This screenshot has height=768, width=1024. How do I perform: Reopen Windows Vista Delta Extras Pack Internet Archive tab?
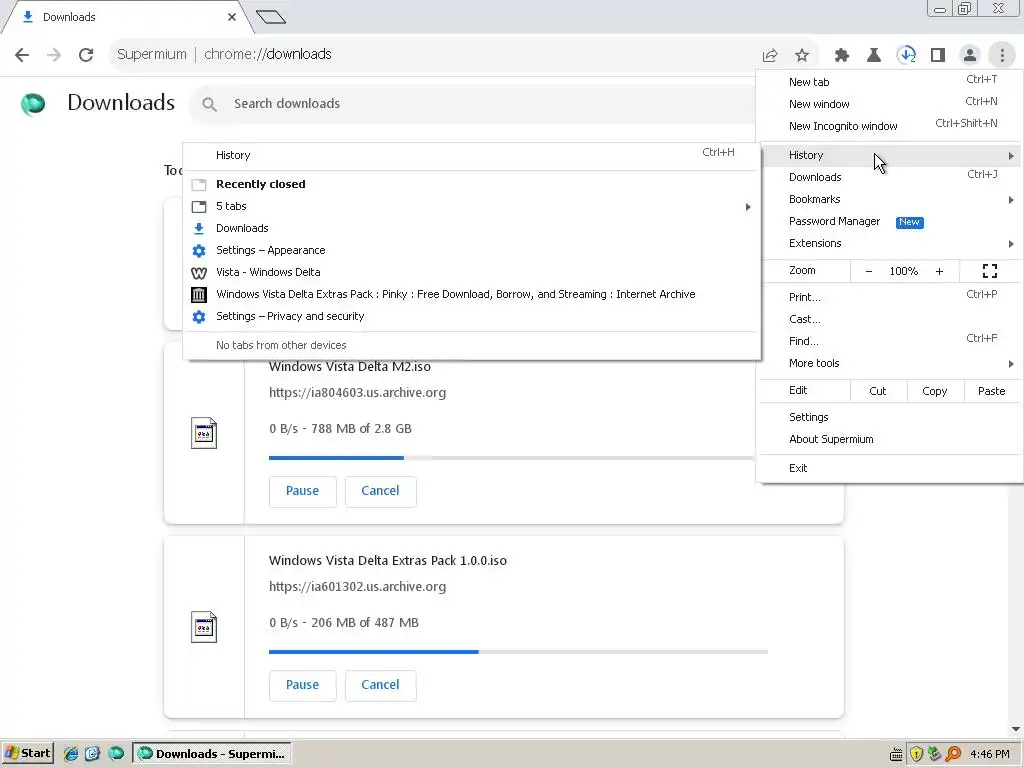472,295
